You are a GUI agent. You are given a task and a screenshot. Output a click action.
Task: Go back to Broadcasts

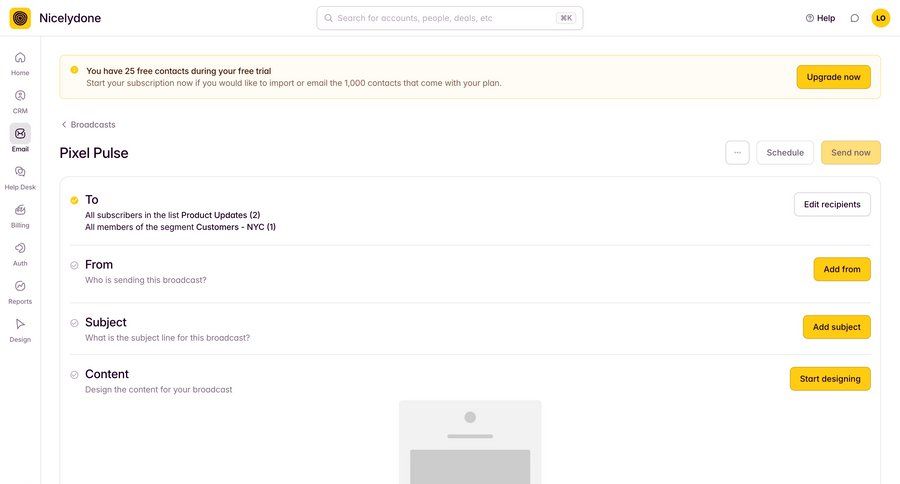pos(88,125)
